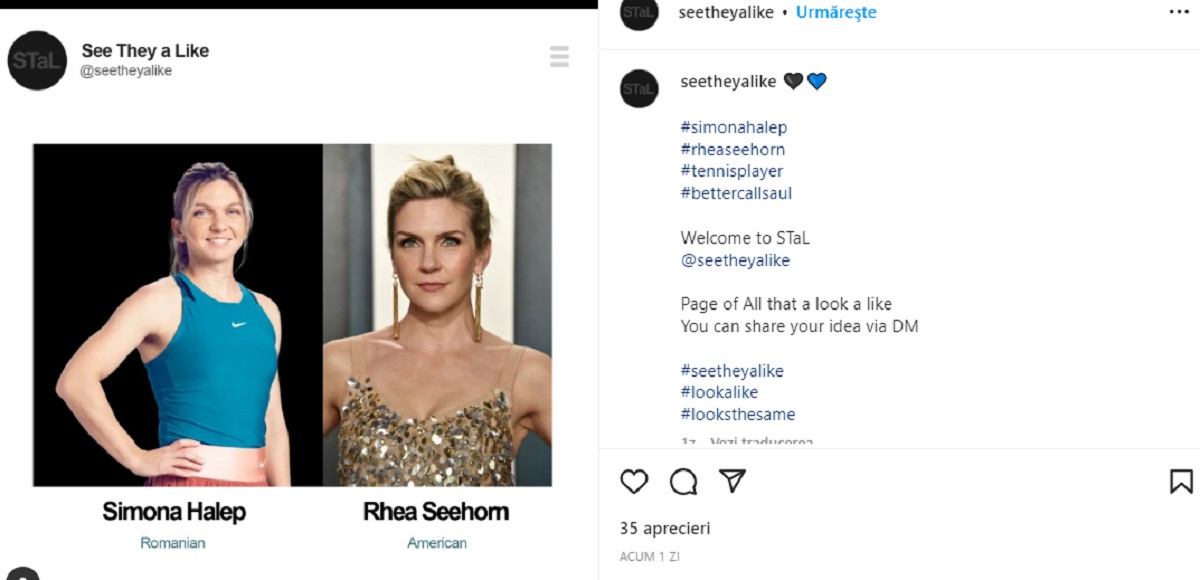This screenshot has width=1200, height=580.
Task: Open the #simonahalep hashtag
Action: pos(733,127)
